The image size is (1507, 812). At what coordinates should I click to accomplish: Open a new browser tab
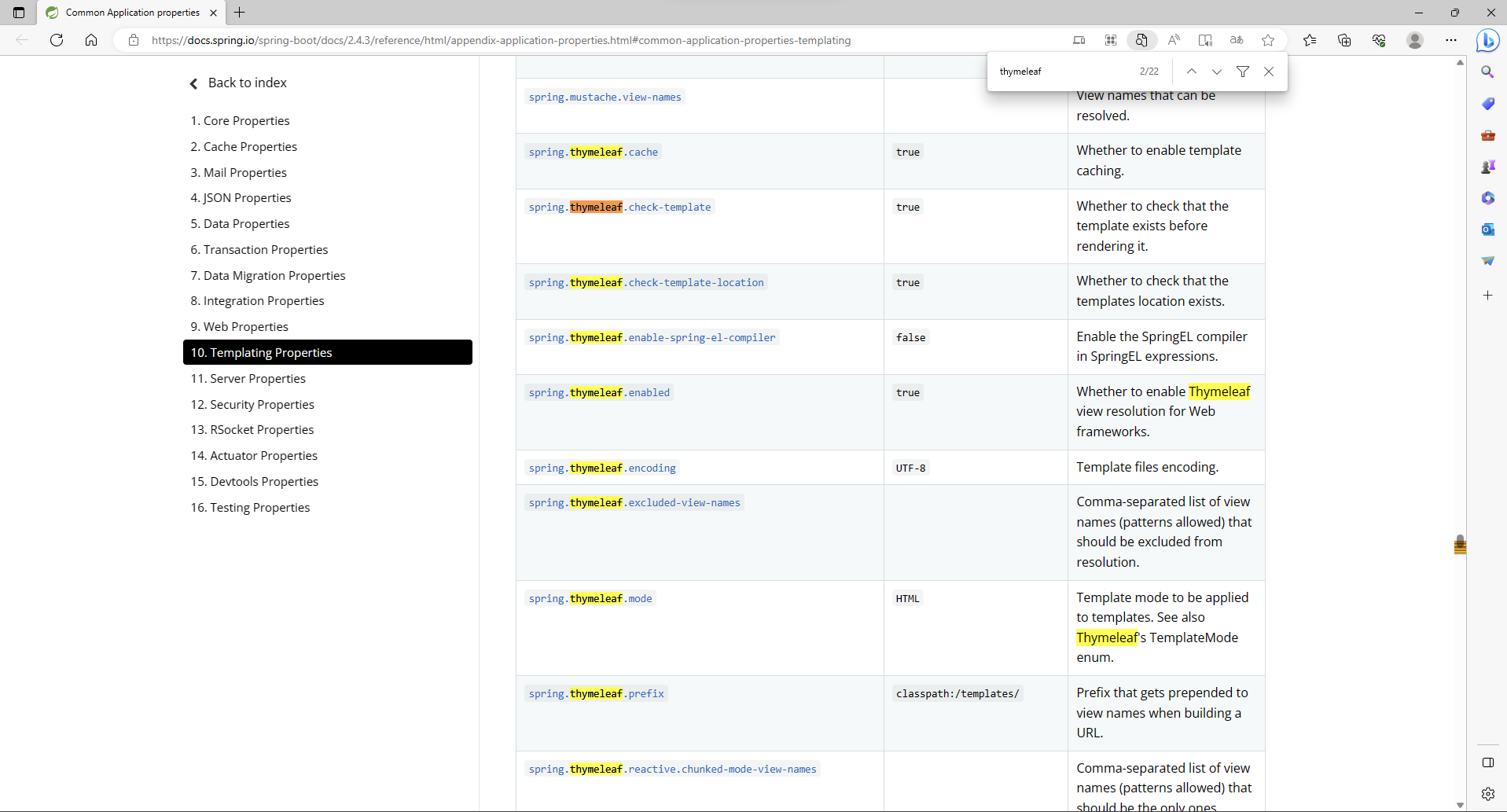point(240,13)
